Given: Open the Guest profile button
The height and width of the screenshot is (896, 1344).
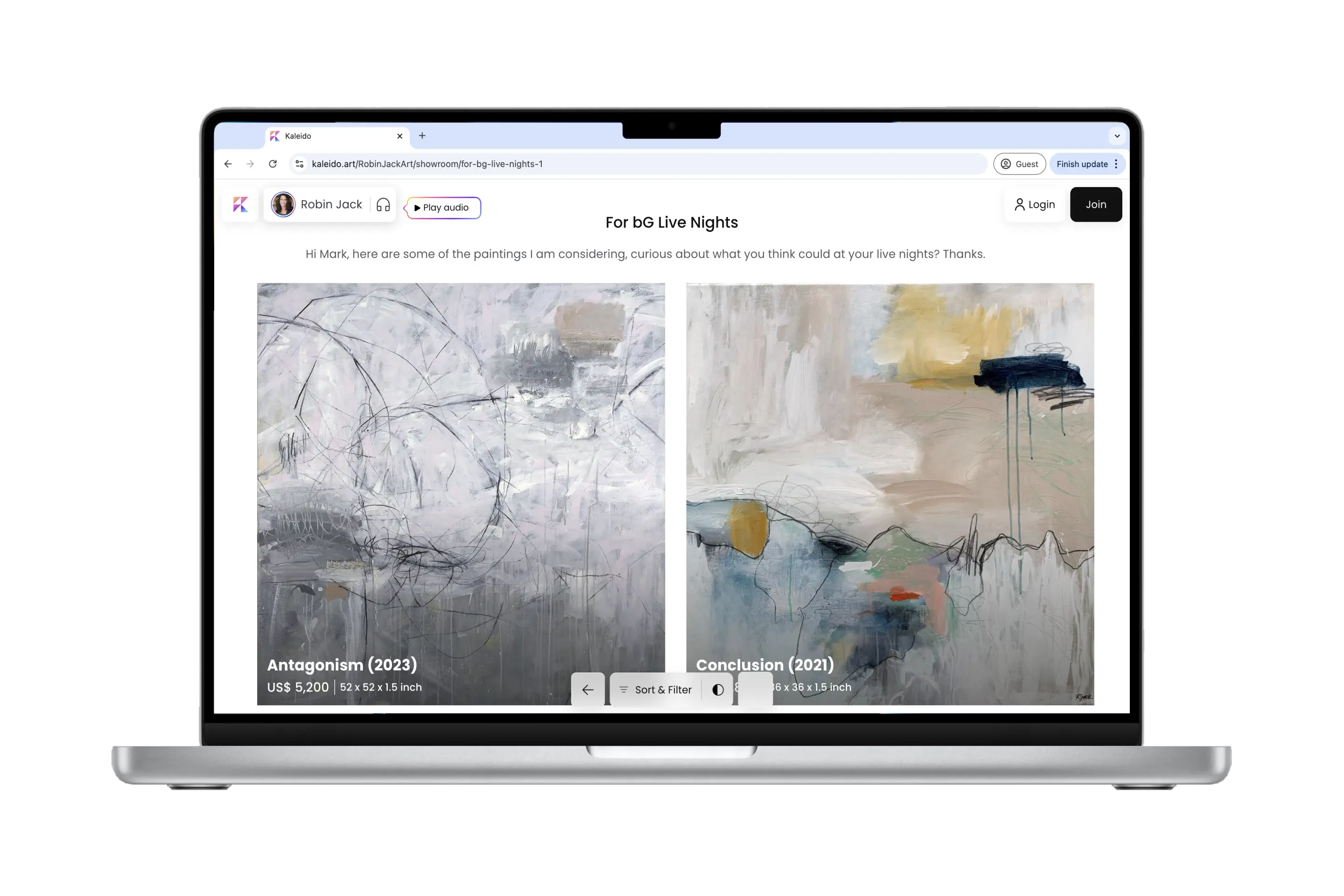Looking at the screenshot, I should click(x=1019, y=164).
